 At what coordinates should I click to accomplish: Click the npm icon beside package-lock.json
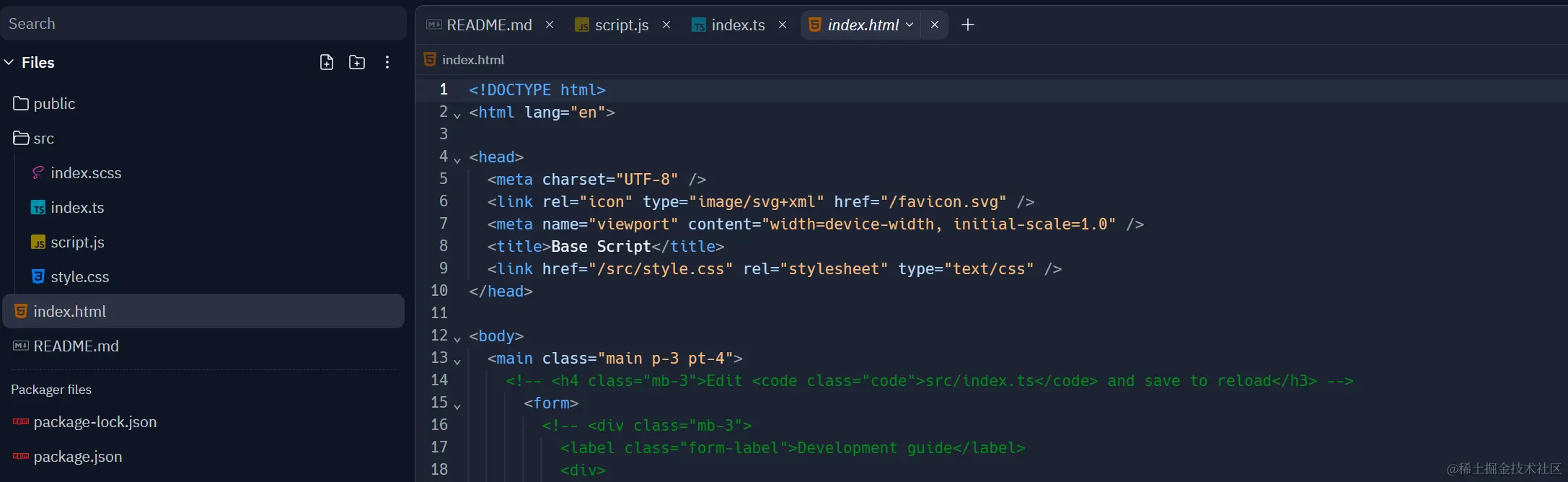[x=21, y=421]
